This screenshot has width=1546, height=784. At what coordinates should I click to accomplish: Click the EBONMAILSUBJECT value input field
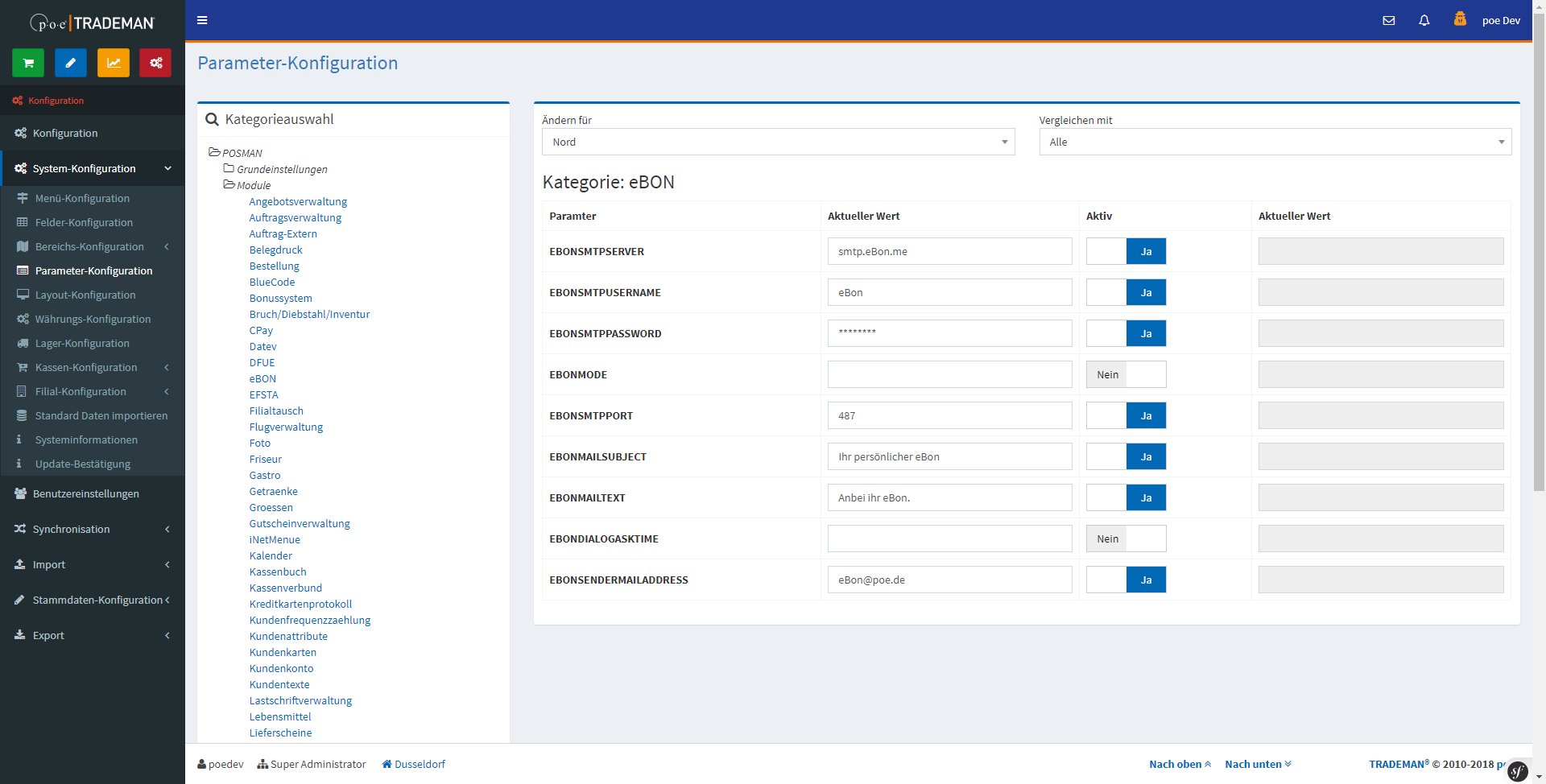tap(949, 456)
